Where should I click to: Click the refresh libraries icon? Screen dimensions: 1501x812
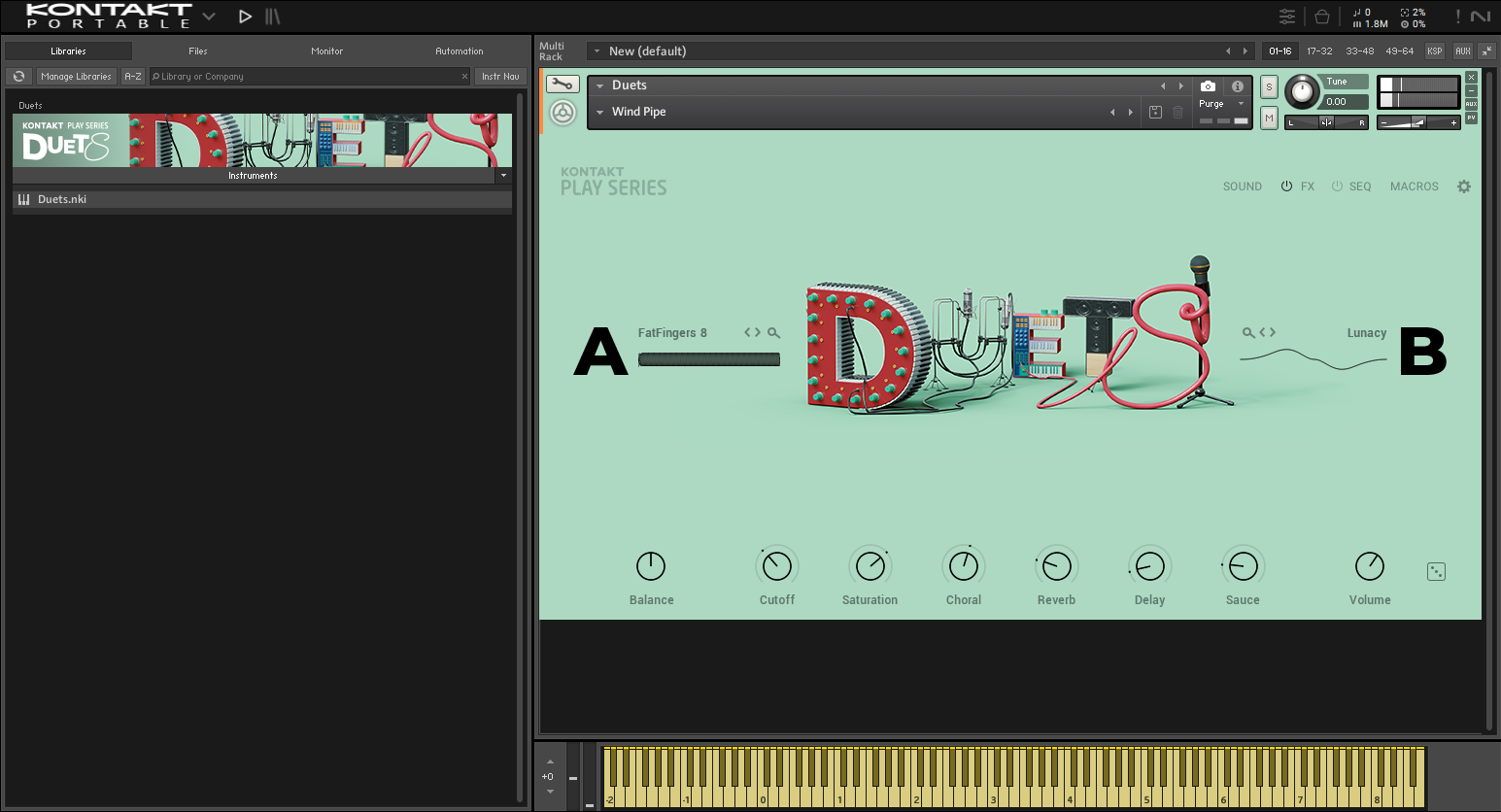pyautogui.click(x=18, y=77)
